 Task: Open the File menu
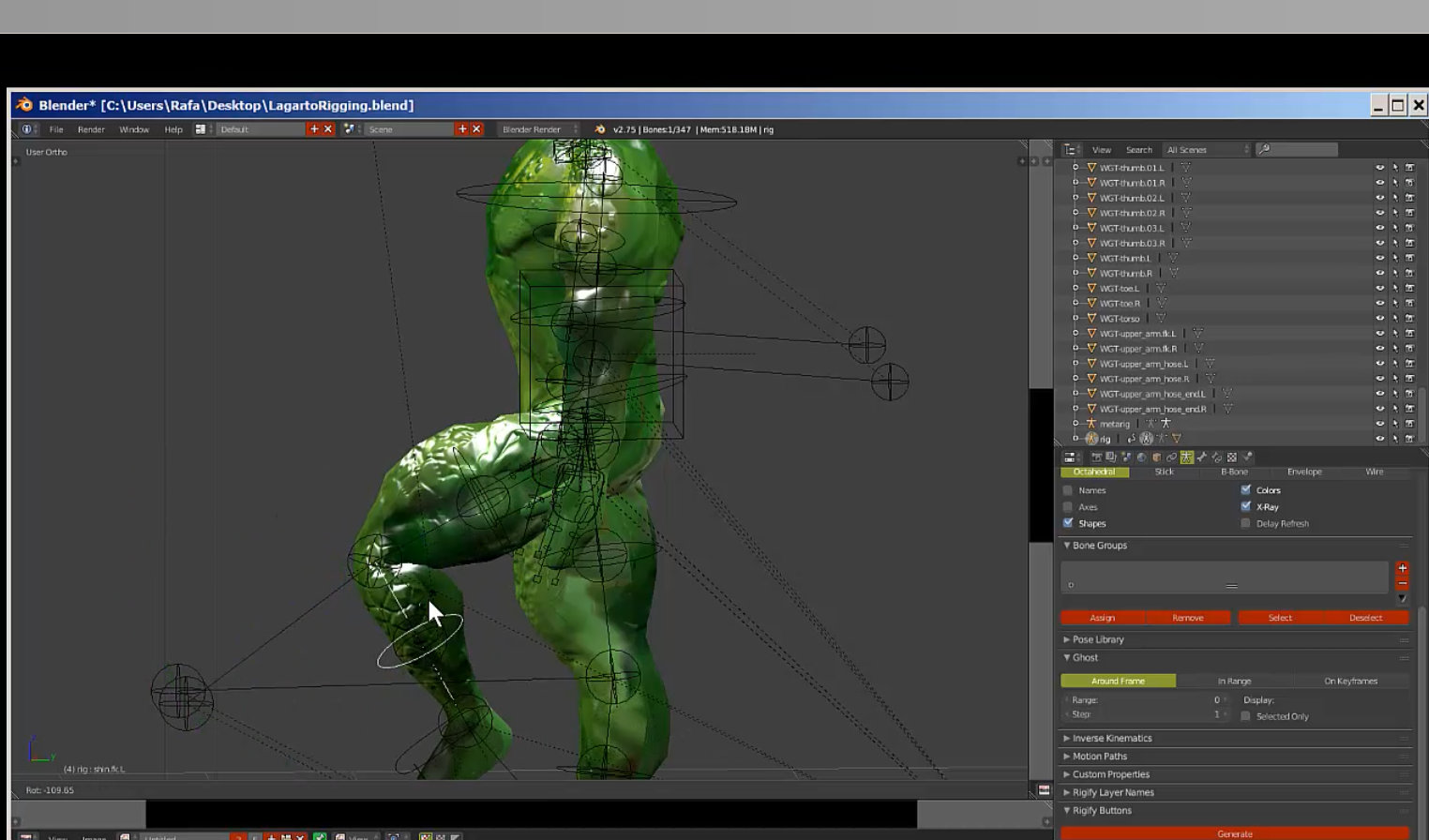tap(56, 129)
